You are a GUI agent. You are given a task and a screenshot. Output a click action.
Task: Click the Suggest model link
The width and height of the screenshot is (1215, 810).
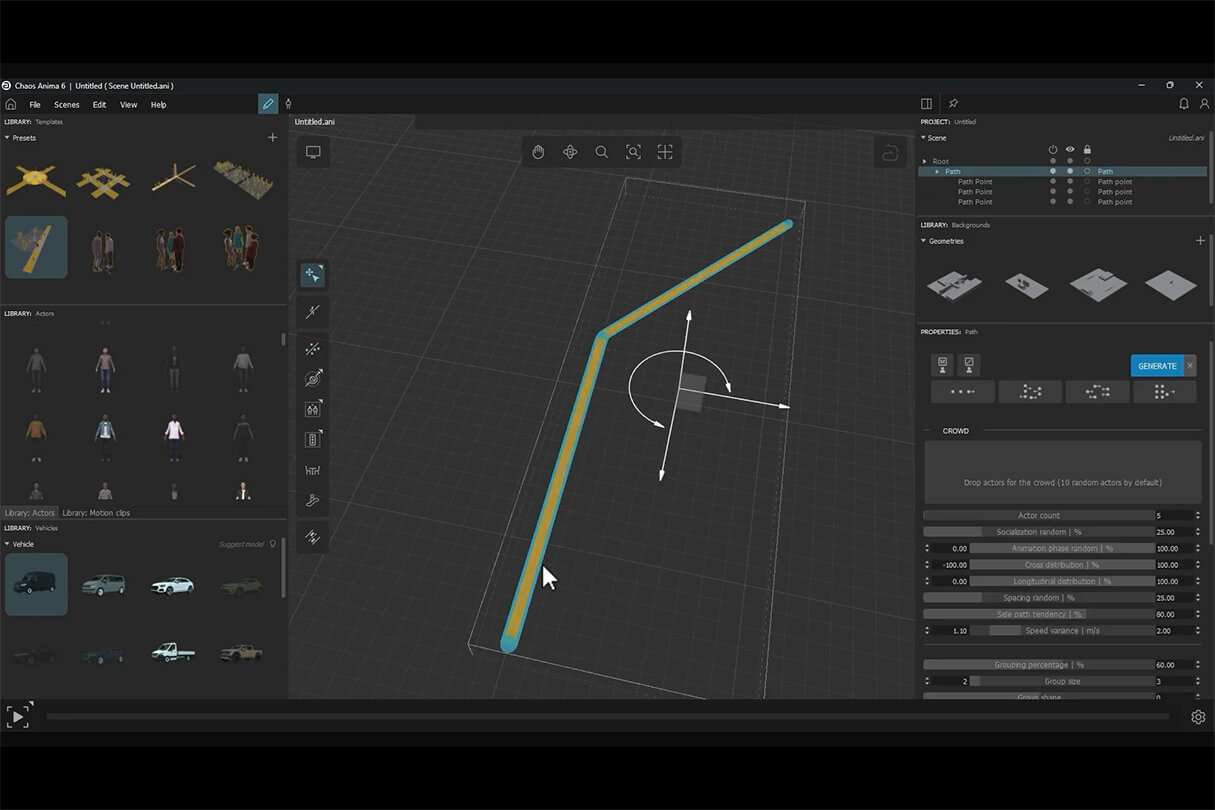click(241, 544)
